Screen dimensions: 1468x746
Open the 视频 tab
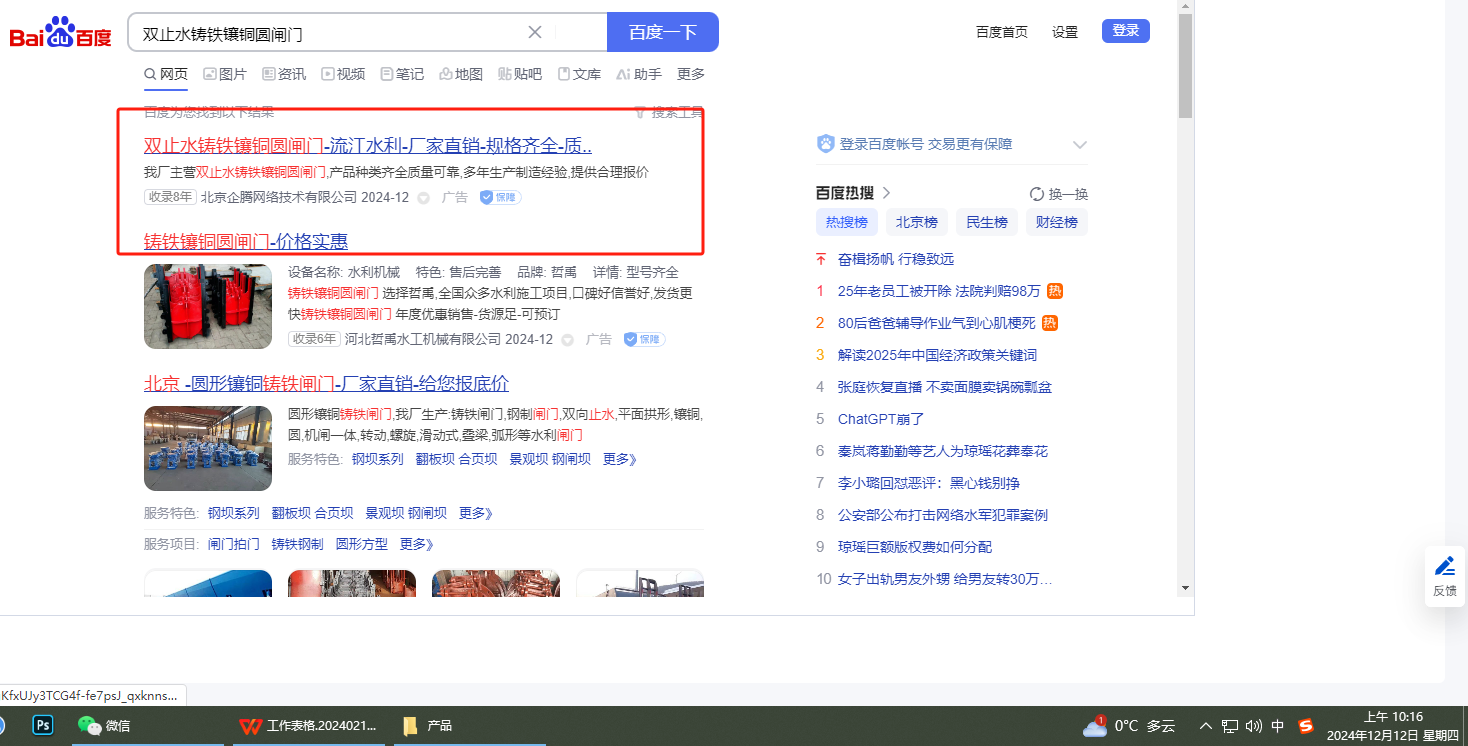(343, 74)
